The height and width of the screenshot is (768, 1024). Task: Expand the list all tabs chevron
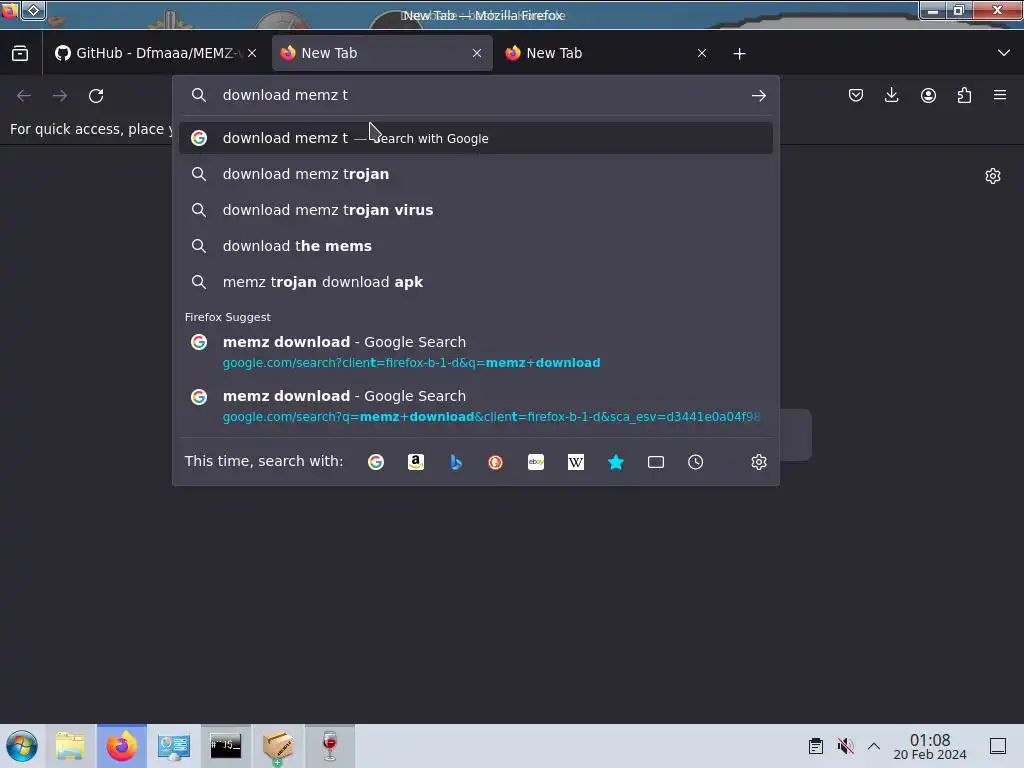coord(1004,53)
